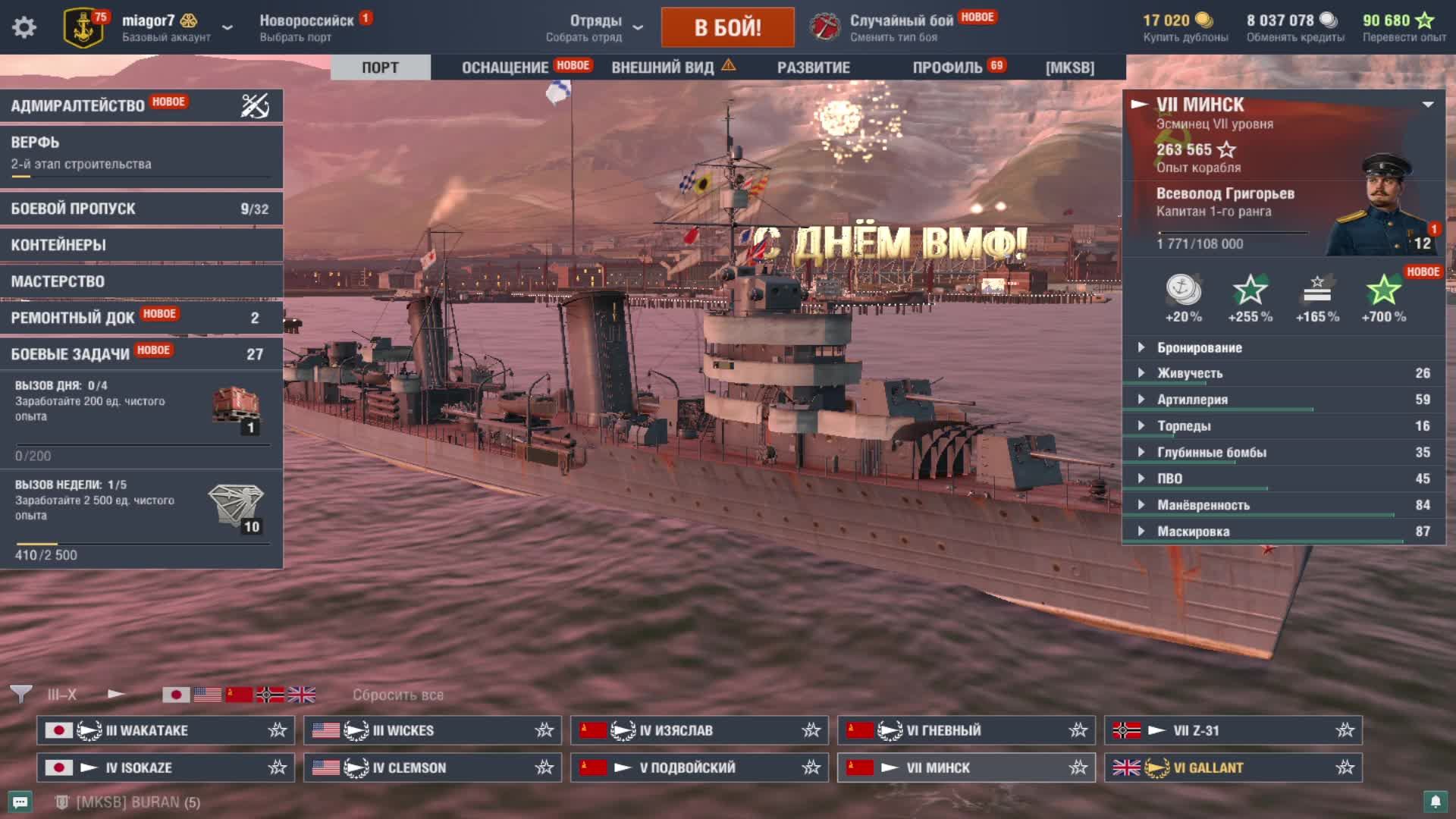Toggle the UK flag nation filter
The image size is (1456, 819).
[x=301, y=694]
